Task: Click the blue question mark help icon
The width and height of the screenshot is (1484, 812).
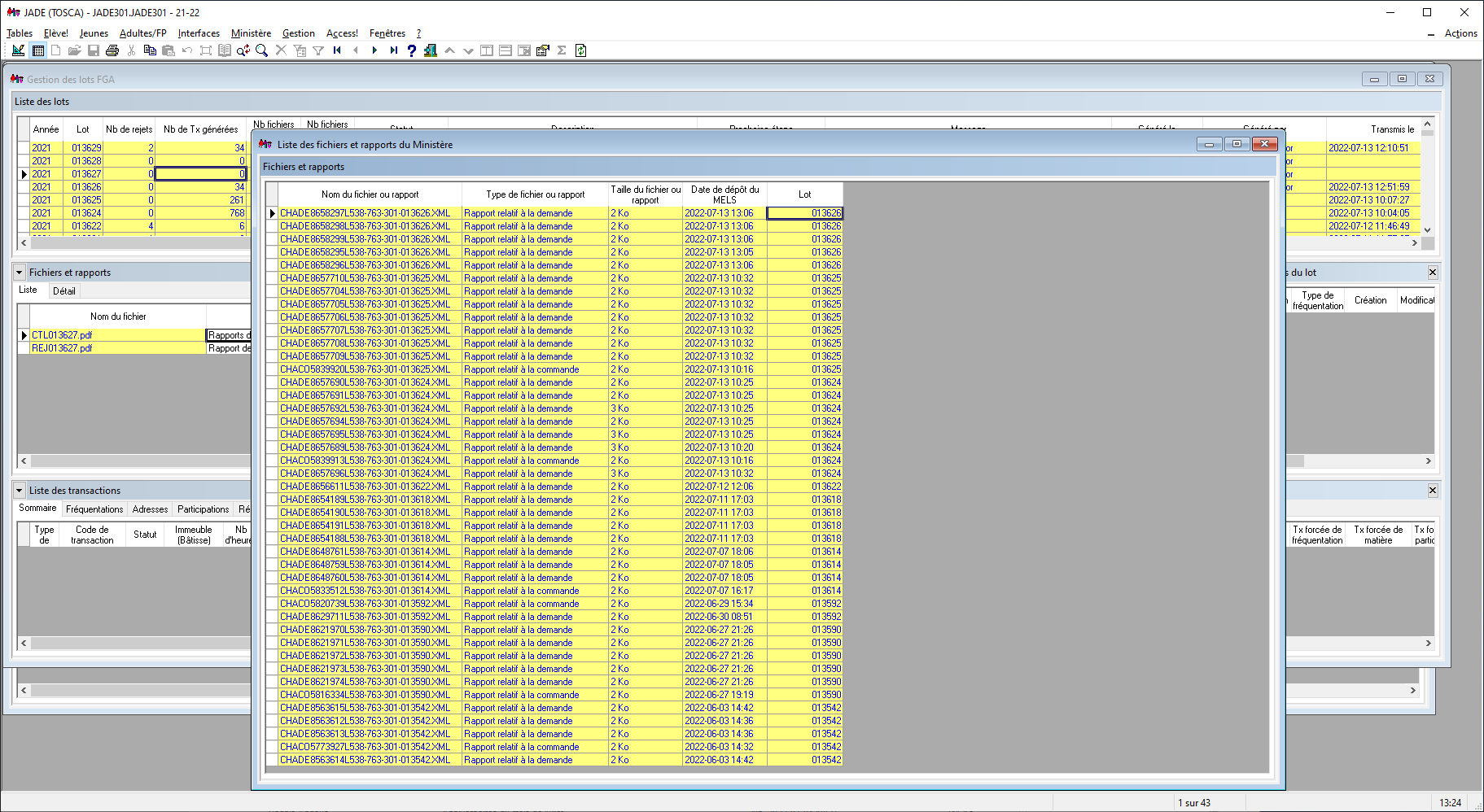Action: (412, 50)
